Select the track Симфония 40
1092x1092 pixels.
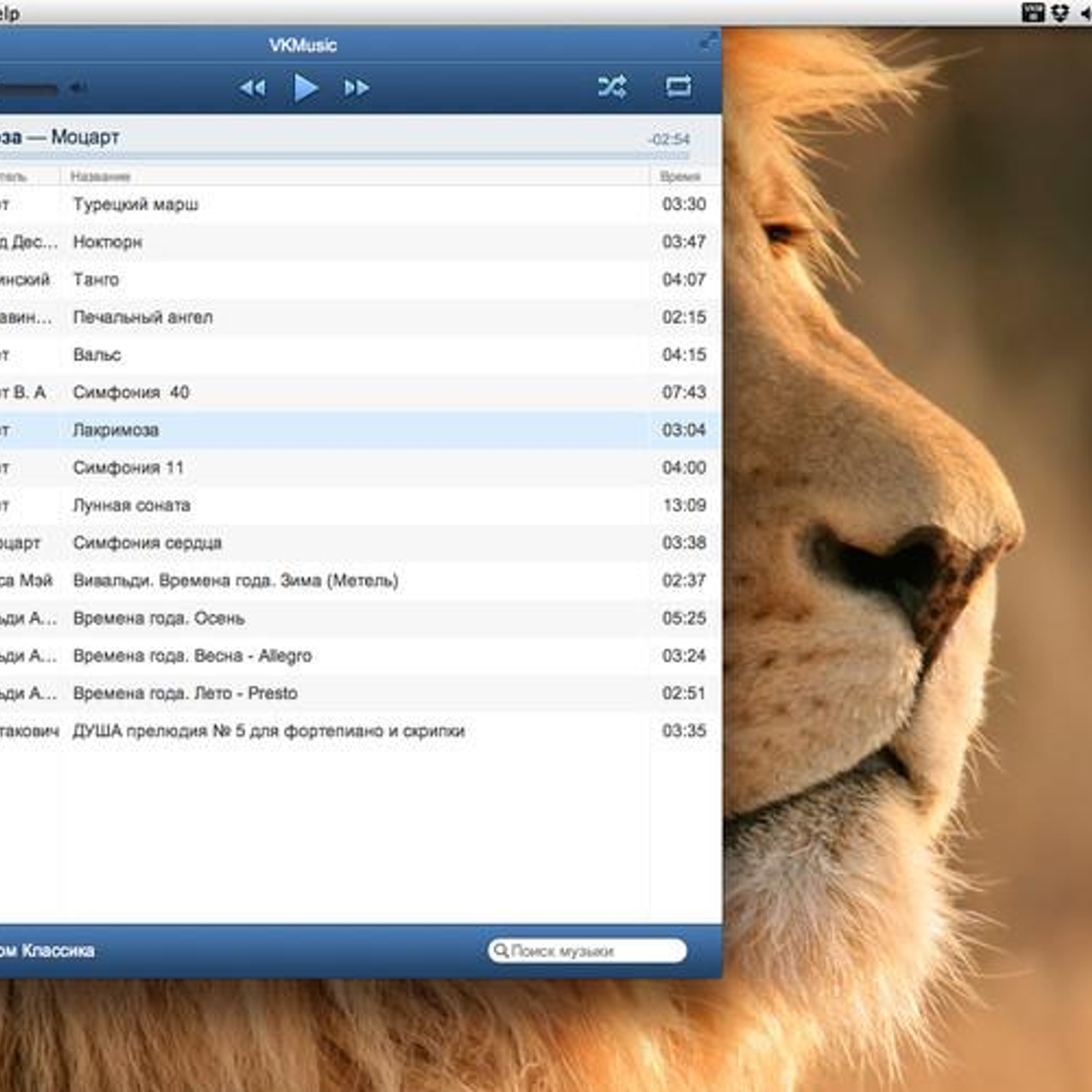coord(360,392)
